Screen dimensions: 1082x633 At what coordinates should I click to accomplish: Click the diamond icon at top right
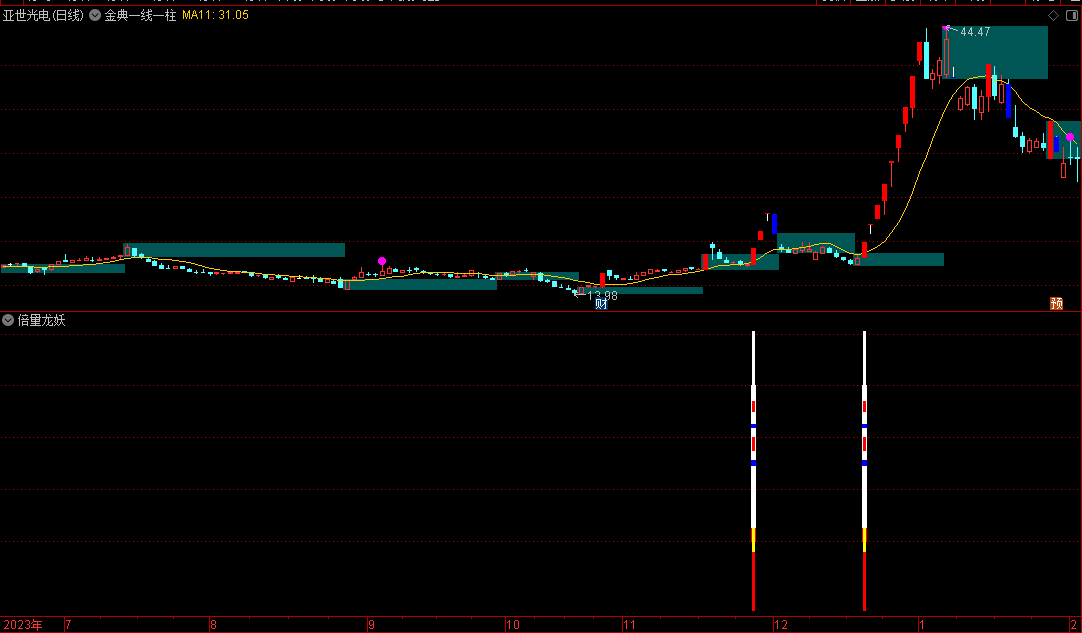pyautogui.click(x=1053, y=15)
